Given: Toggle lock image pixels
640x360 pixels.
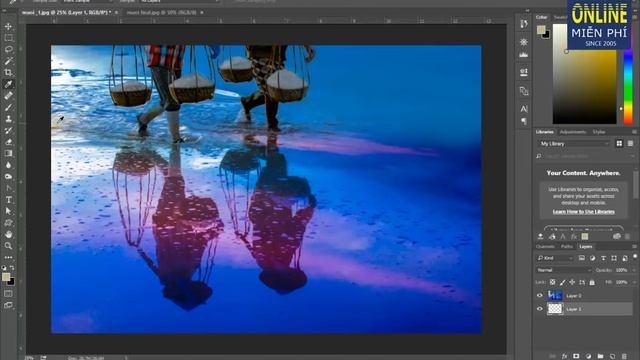Looking at the screenshot, I should tap(562, 282).
